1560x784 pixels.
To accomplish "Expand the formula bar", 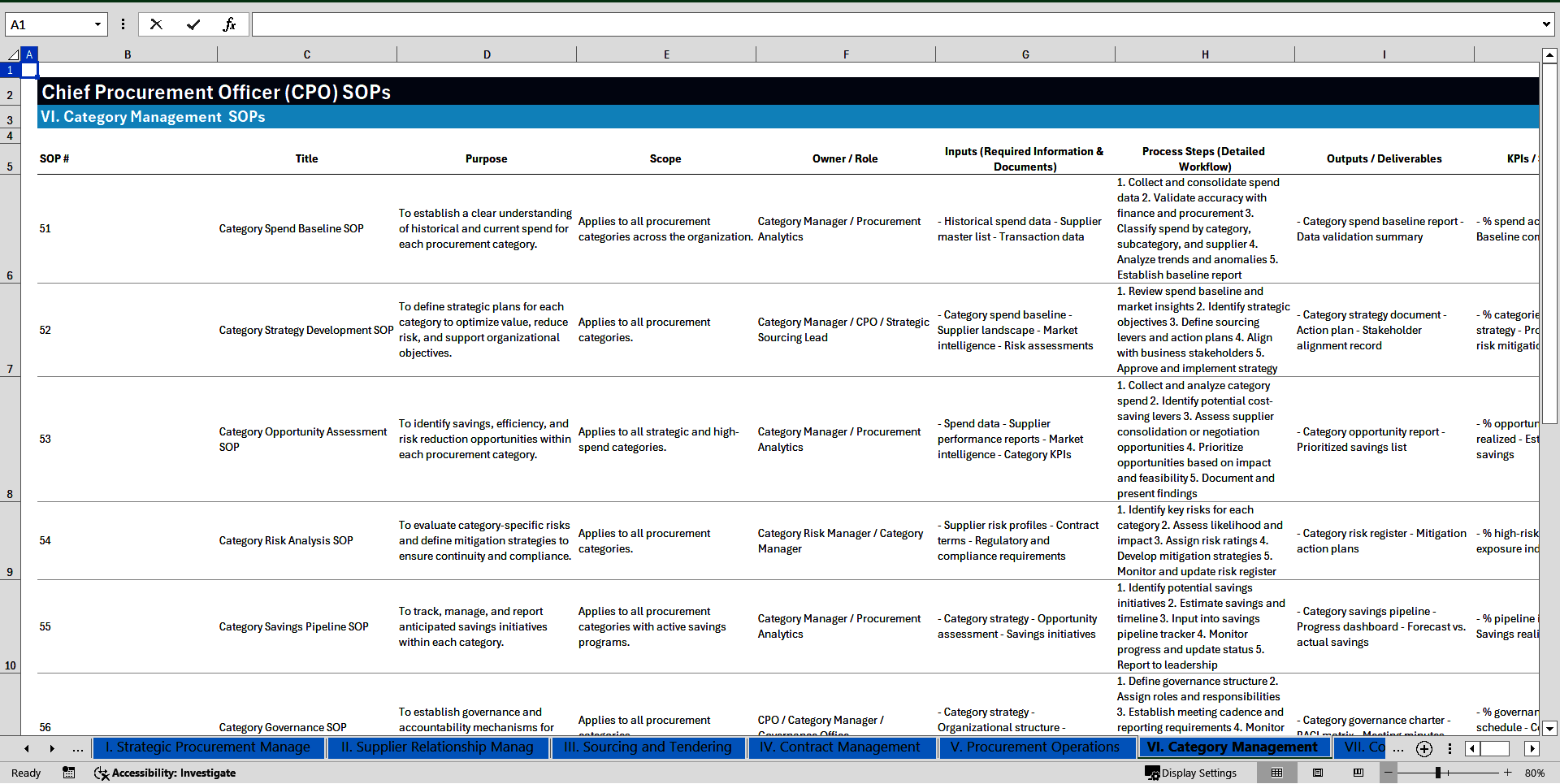I will [x=1545, y=24].
